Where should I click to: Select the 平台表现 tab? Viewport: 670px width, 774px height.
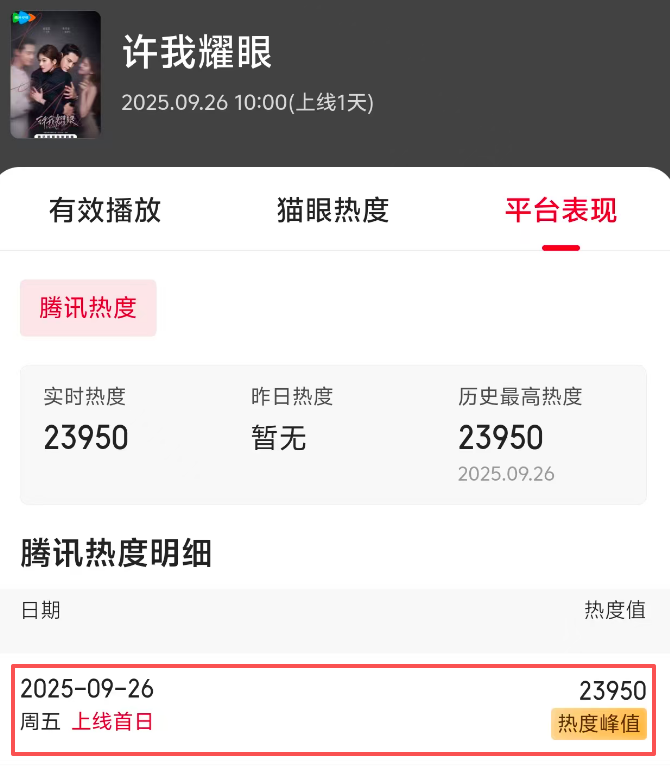[x=561, y=210]
